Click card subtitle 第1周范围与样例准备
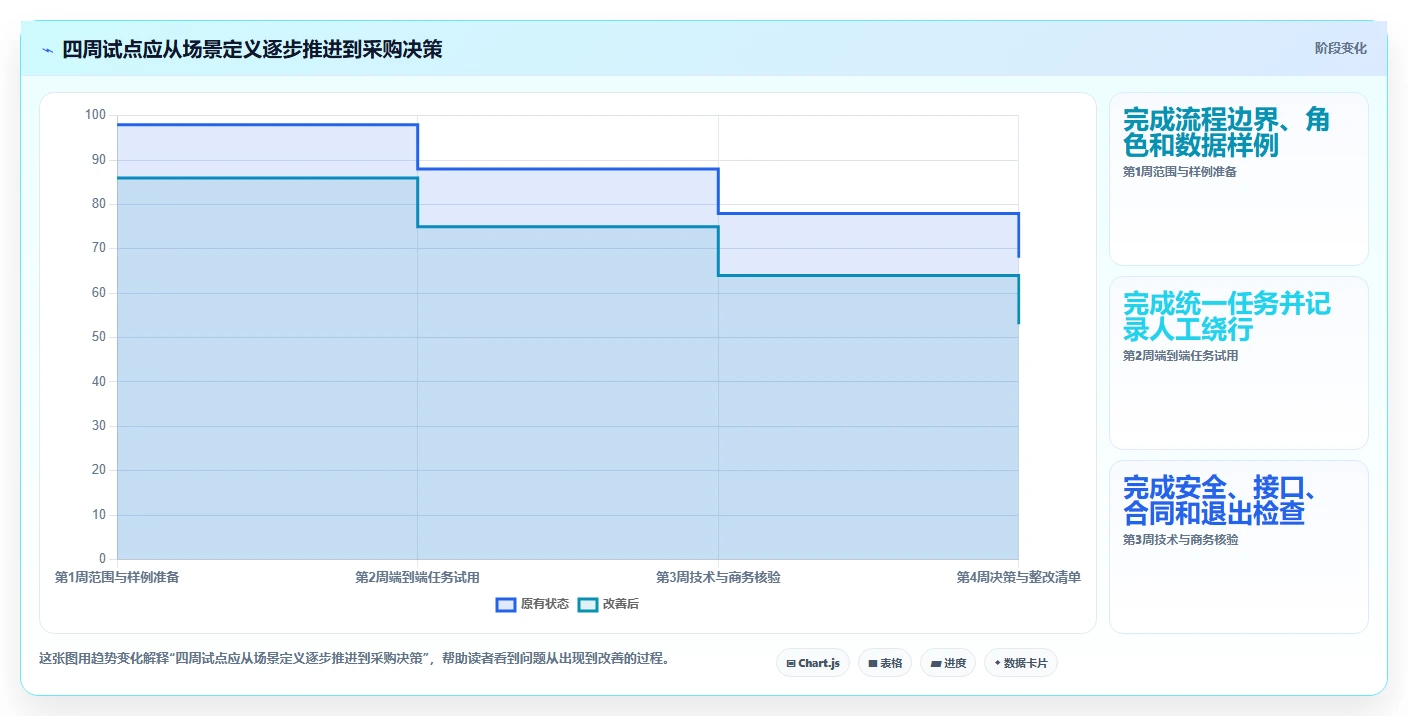 (1180, 172)
